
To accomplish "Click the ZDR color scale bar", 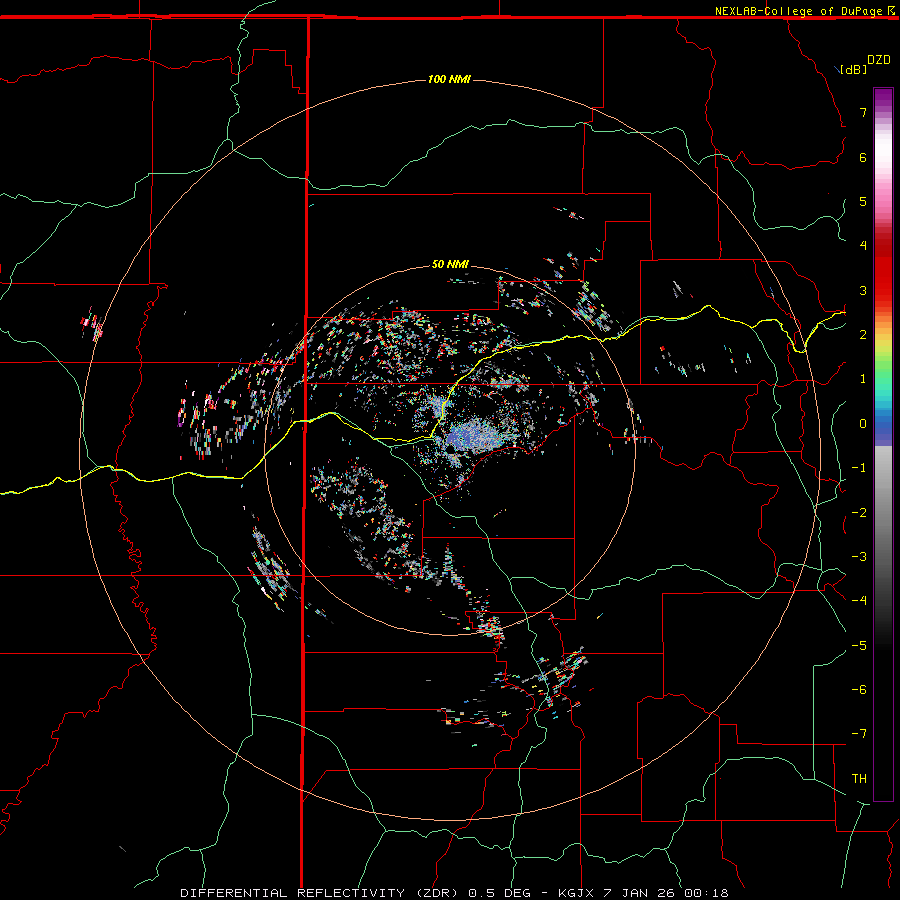I will coord(883,444).
